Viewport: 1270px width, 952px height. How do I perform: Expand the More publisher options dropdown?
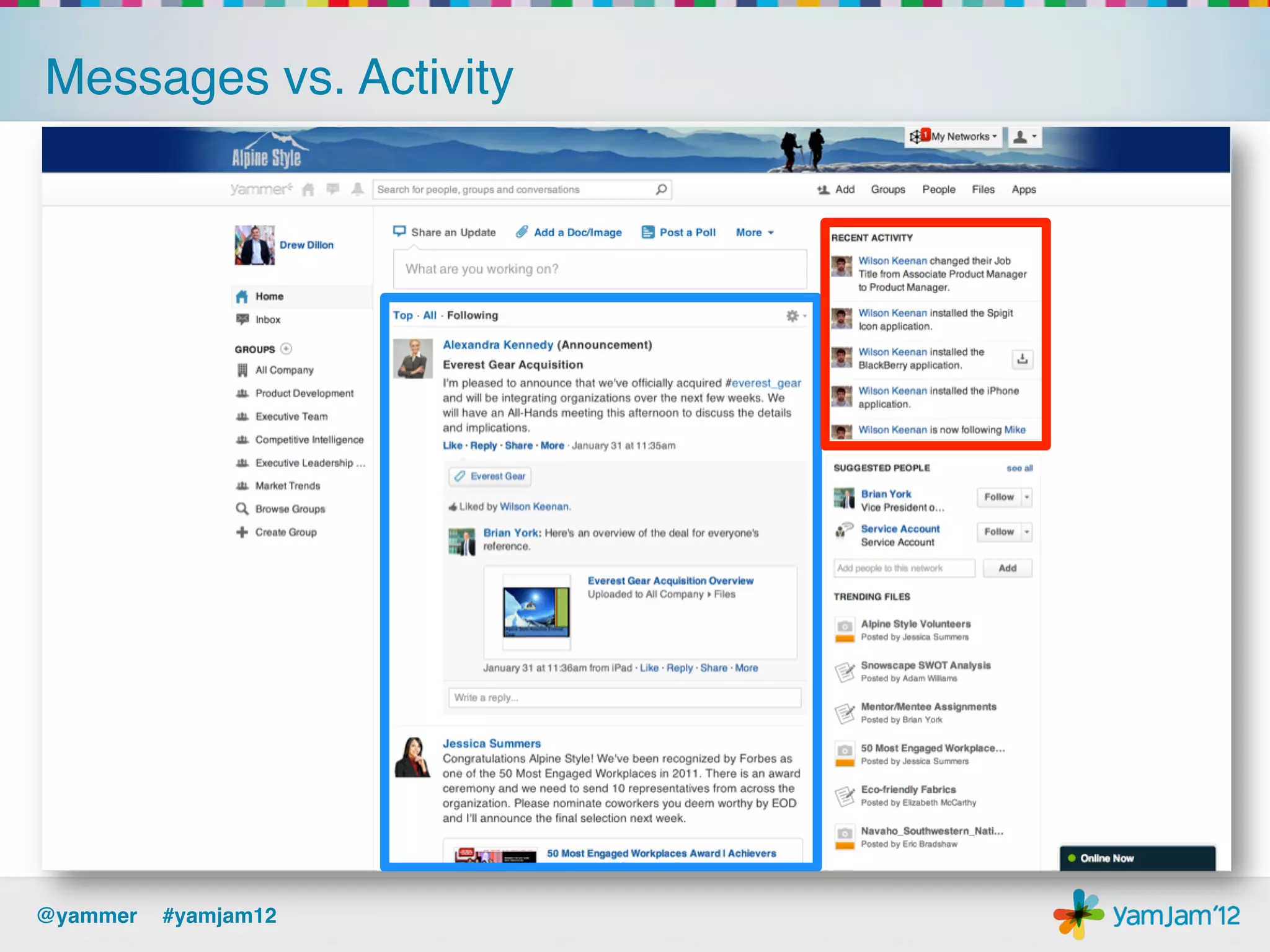click(x=755, y=232)
